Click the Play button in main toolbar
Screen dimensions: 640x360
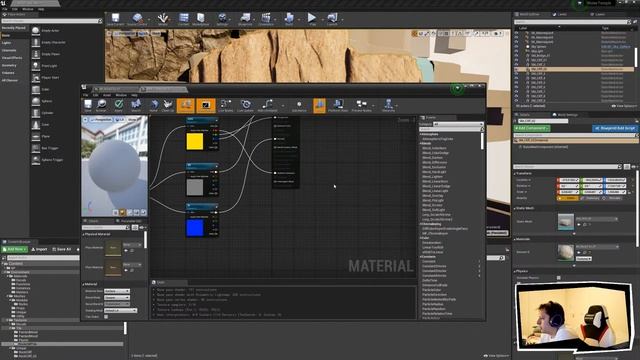pos(312,19)
